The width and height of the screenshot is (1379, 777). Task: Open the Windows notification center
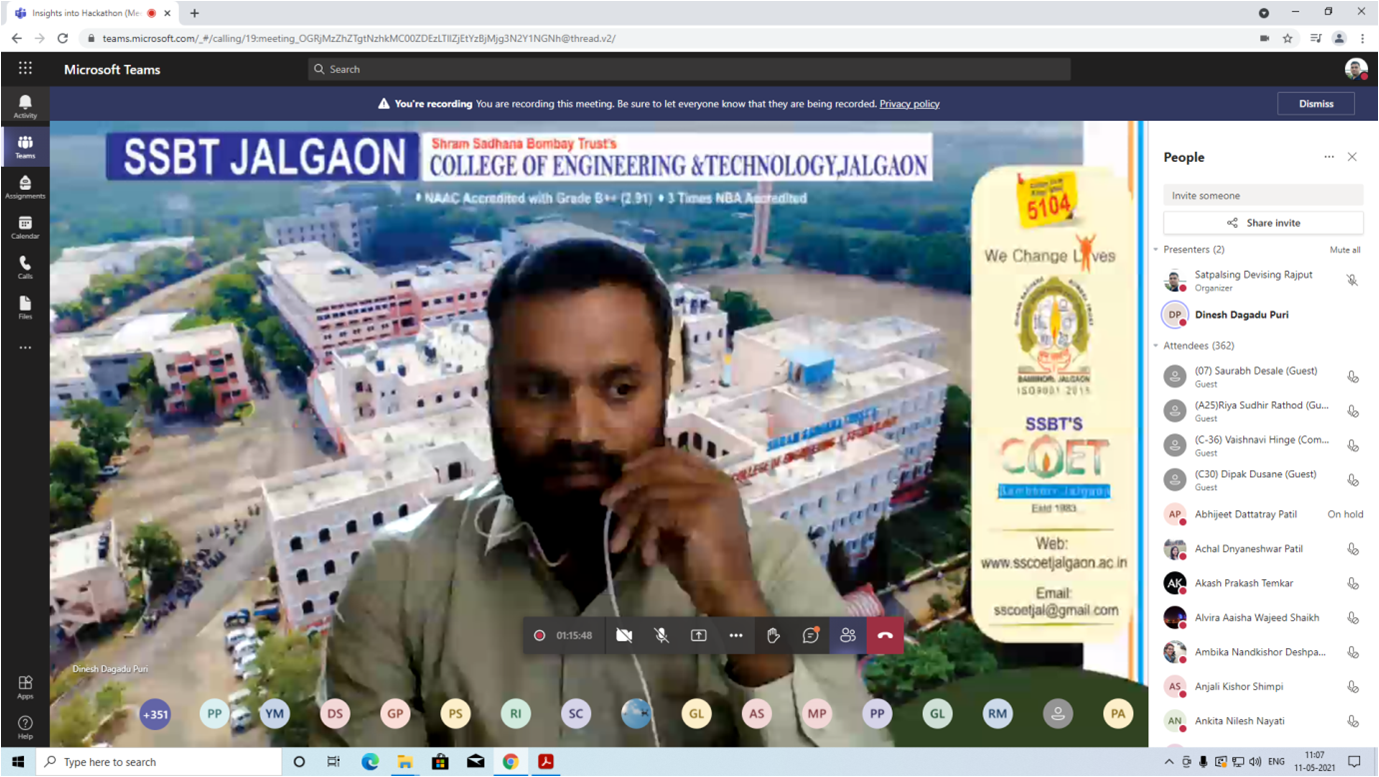tap(1355, 762)
